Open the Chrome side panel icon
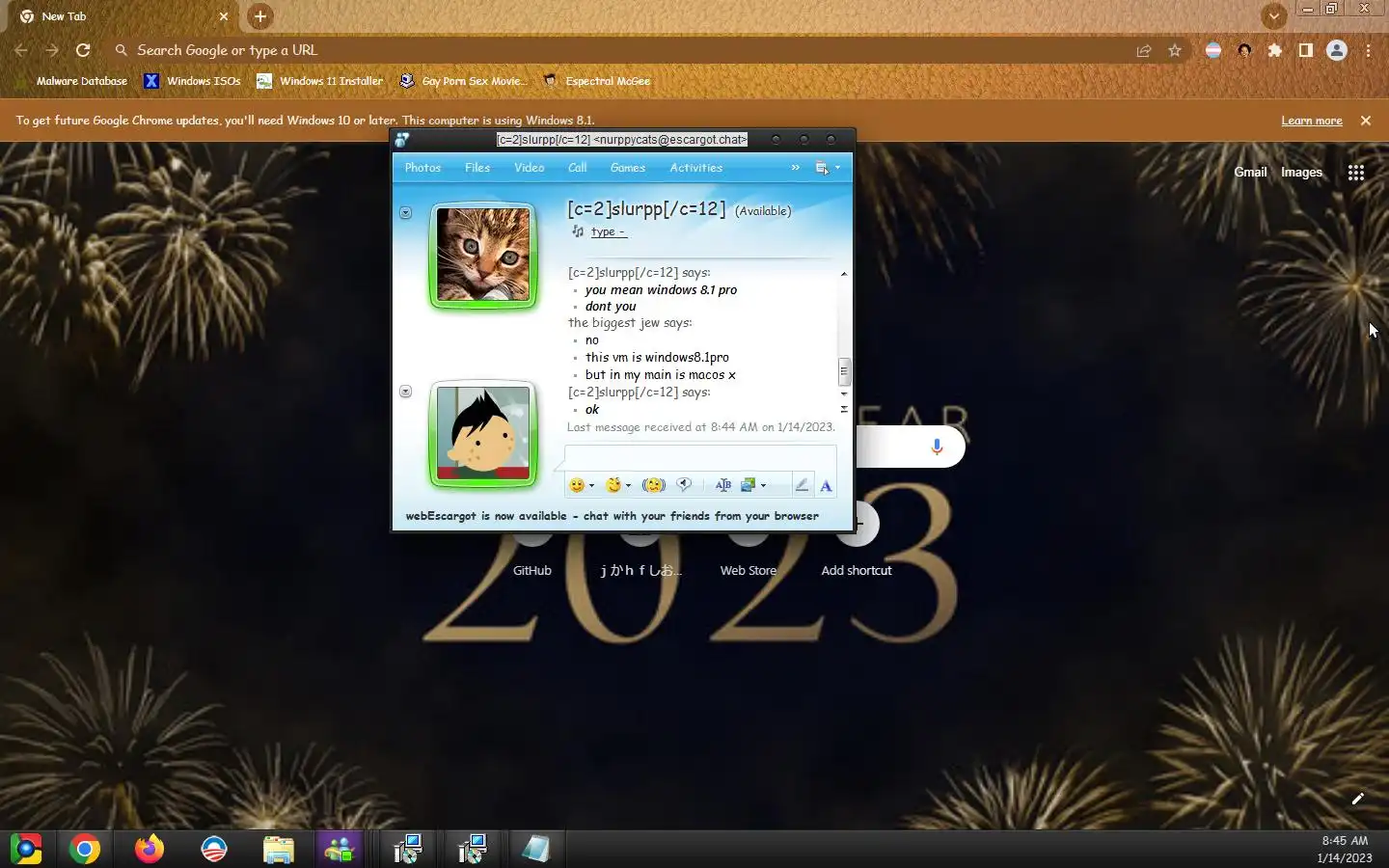The width and height of the screenshot is (1389, 868). (x=1306, y=50)
